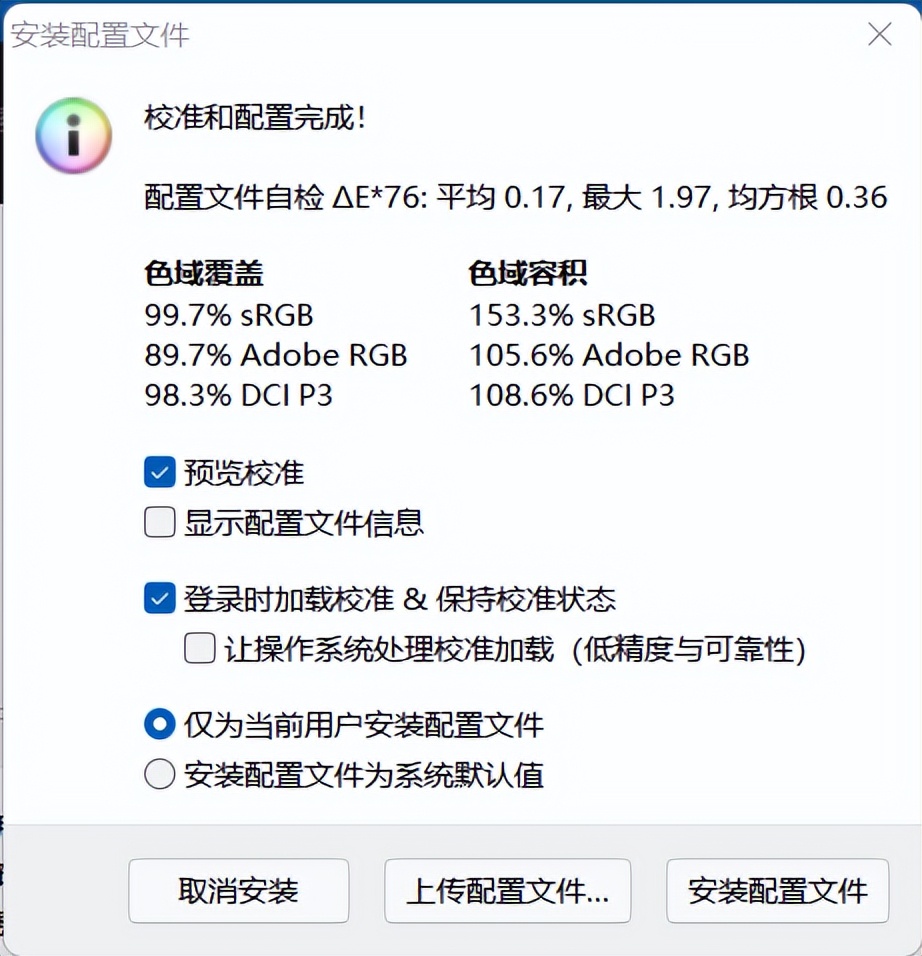Close the 安装配置文件 dialog

(x=878, y=34)
